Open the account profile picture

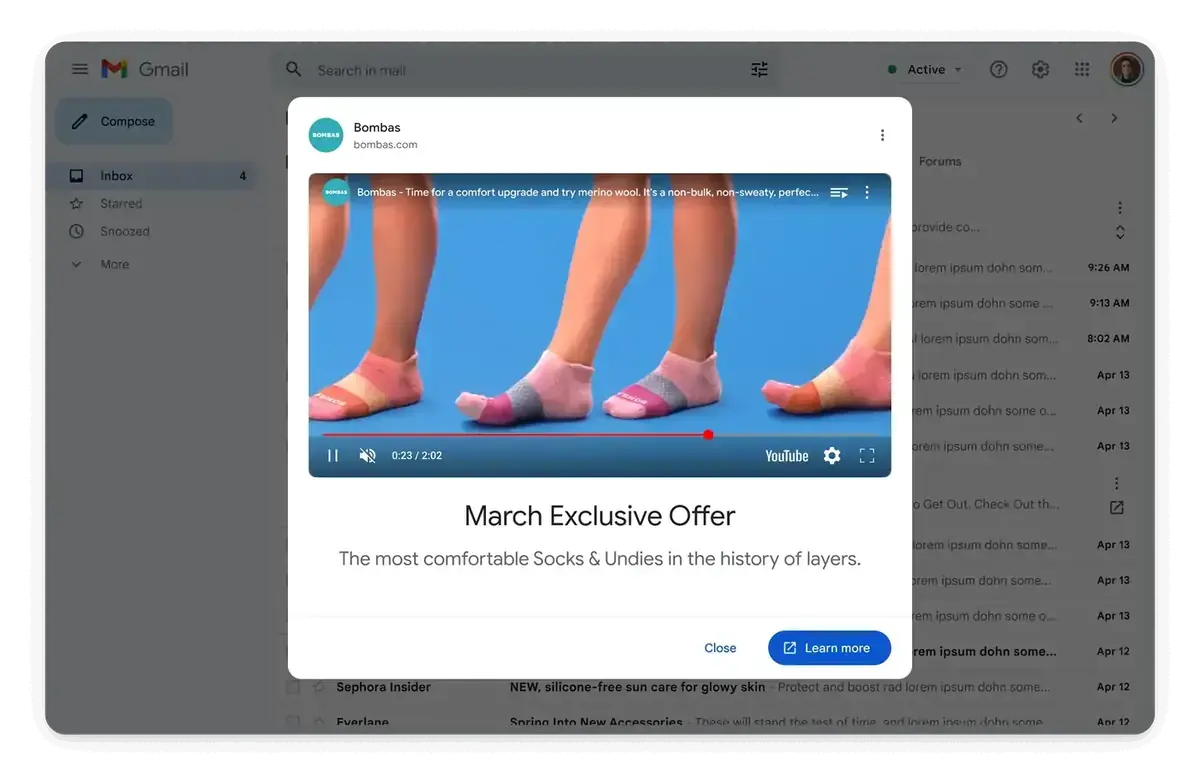point(1127,69)
